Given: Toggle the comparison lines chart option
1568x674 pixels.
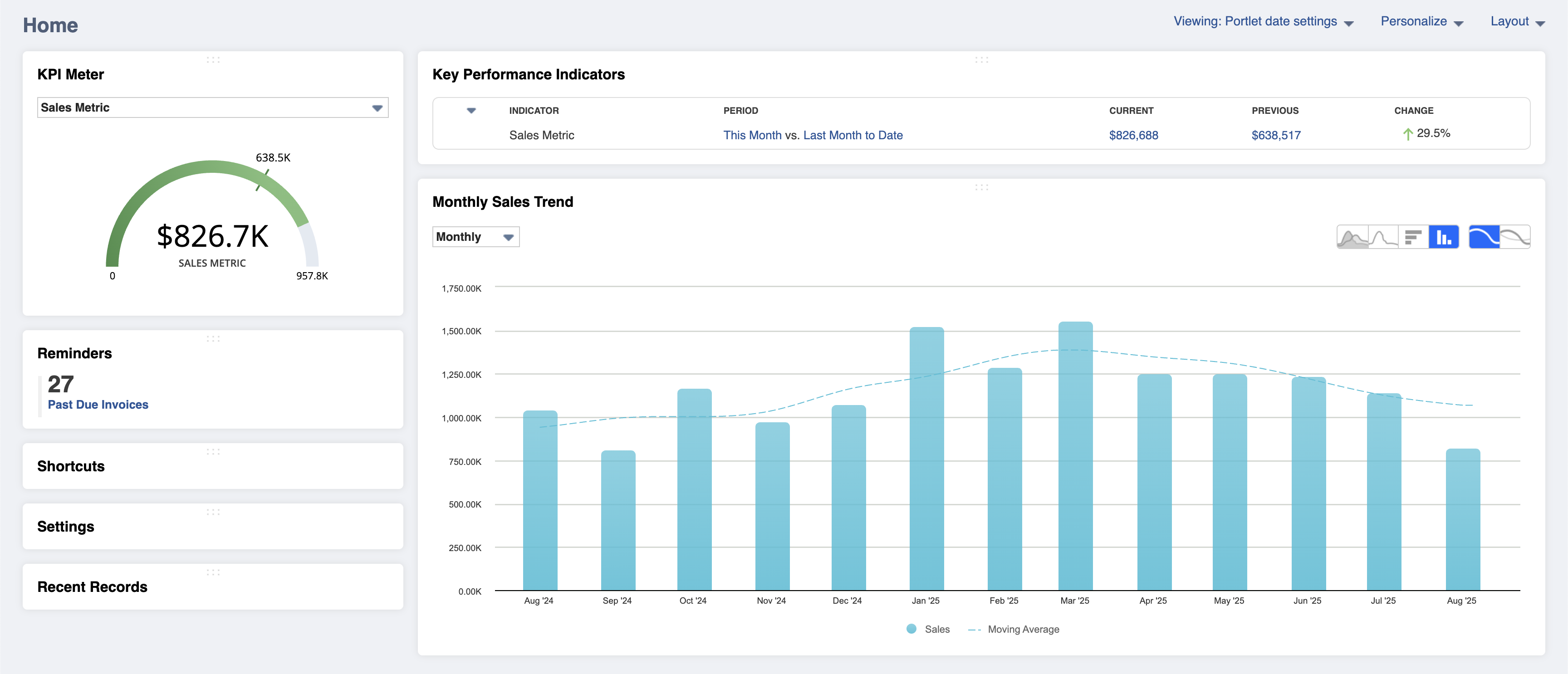Looking at the screenshot, I should coord(1515,237).
